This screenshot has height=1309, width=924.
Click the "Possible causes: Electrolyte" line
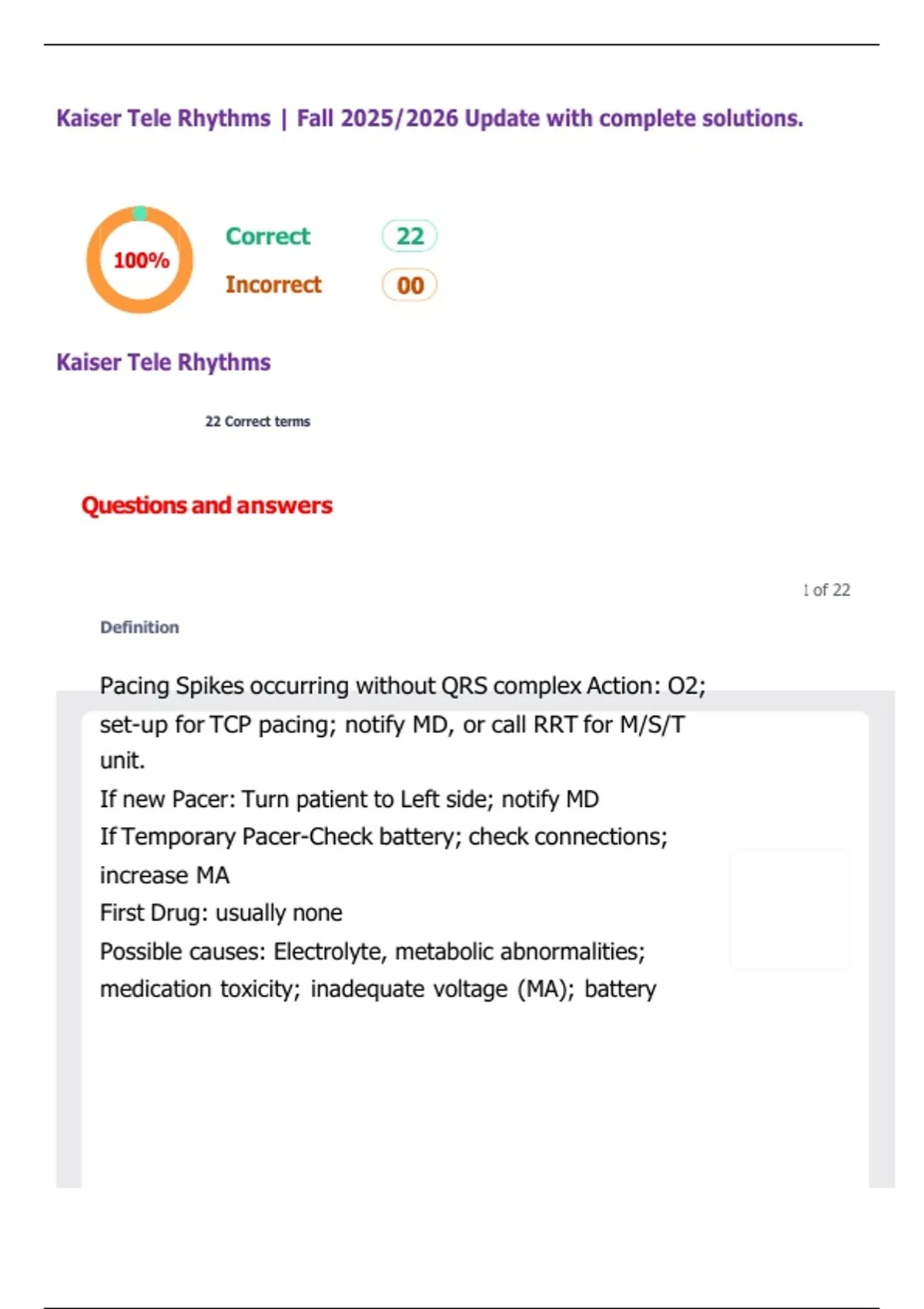point(372,952)
